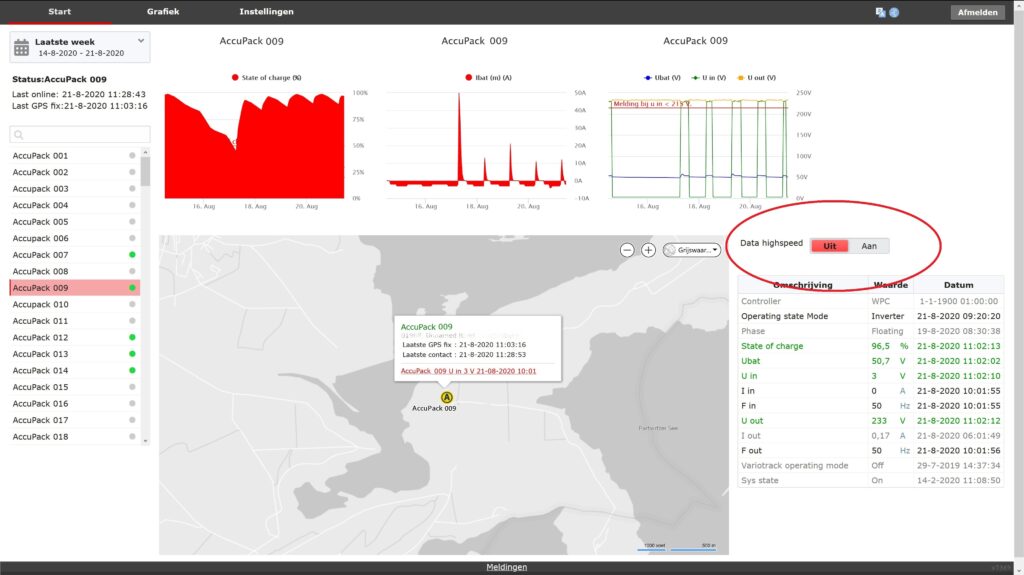Click the AccuPack list scrollbar down arrow

tap(145, 440)
